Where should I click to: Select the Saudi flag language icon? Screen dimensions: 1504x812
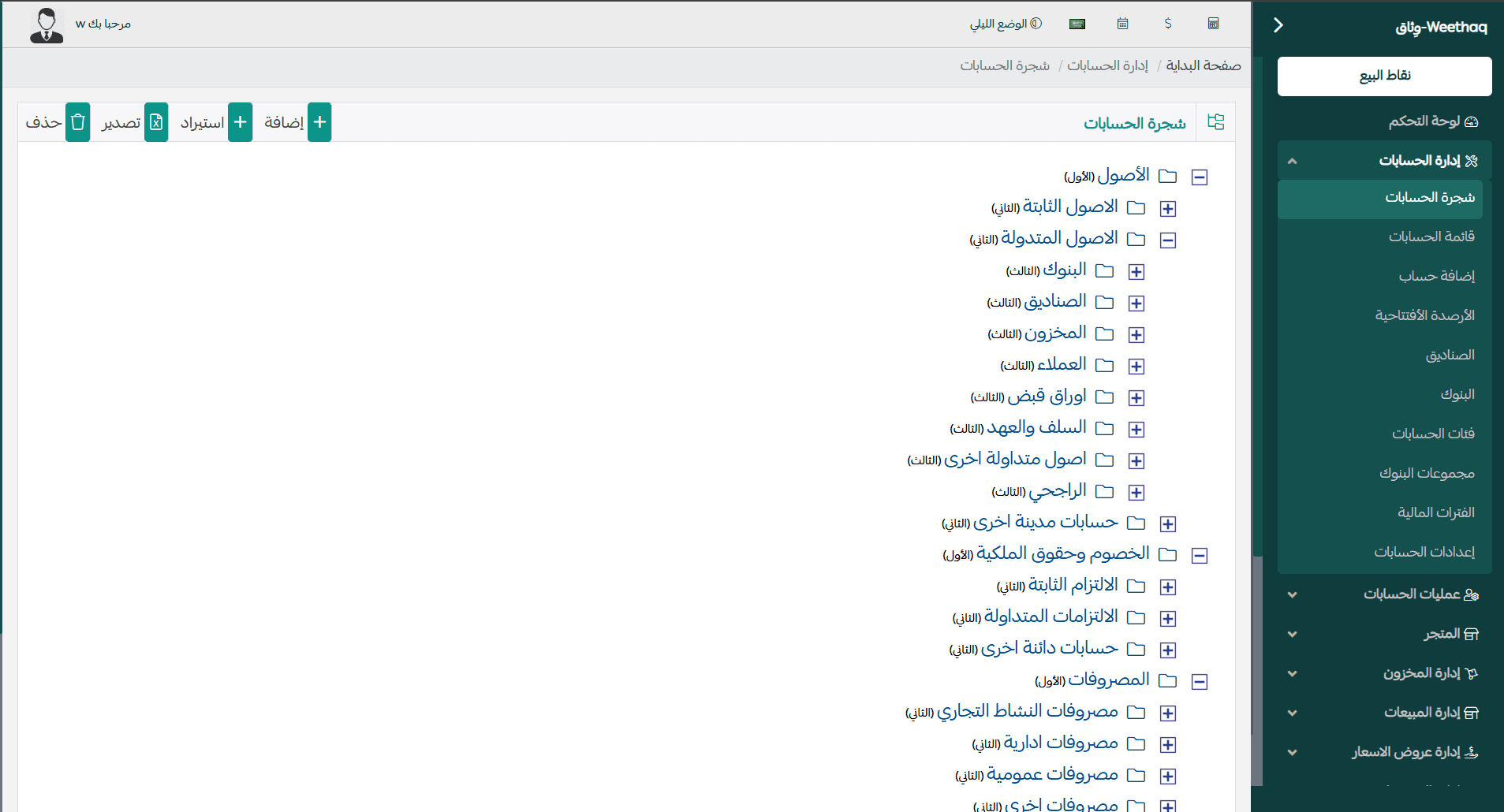(x=1078, y=24)
